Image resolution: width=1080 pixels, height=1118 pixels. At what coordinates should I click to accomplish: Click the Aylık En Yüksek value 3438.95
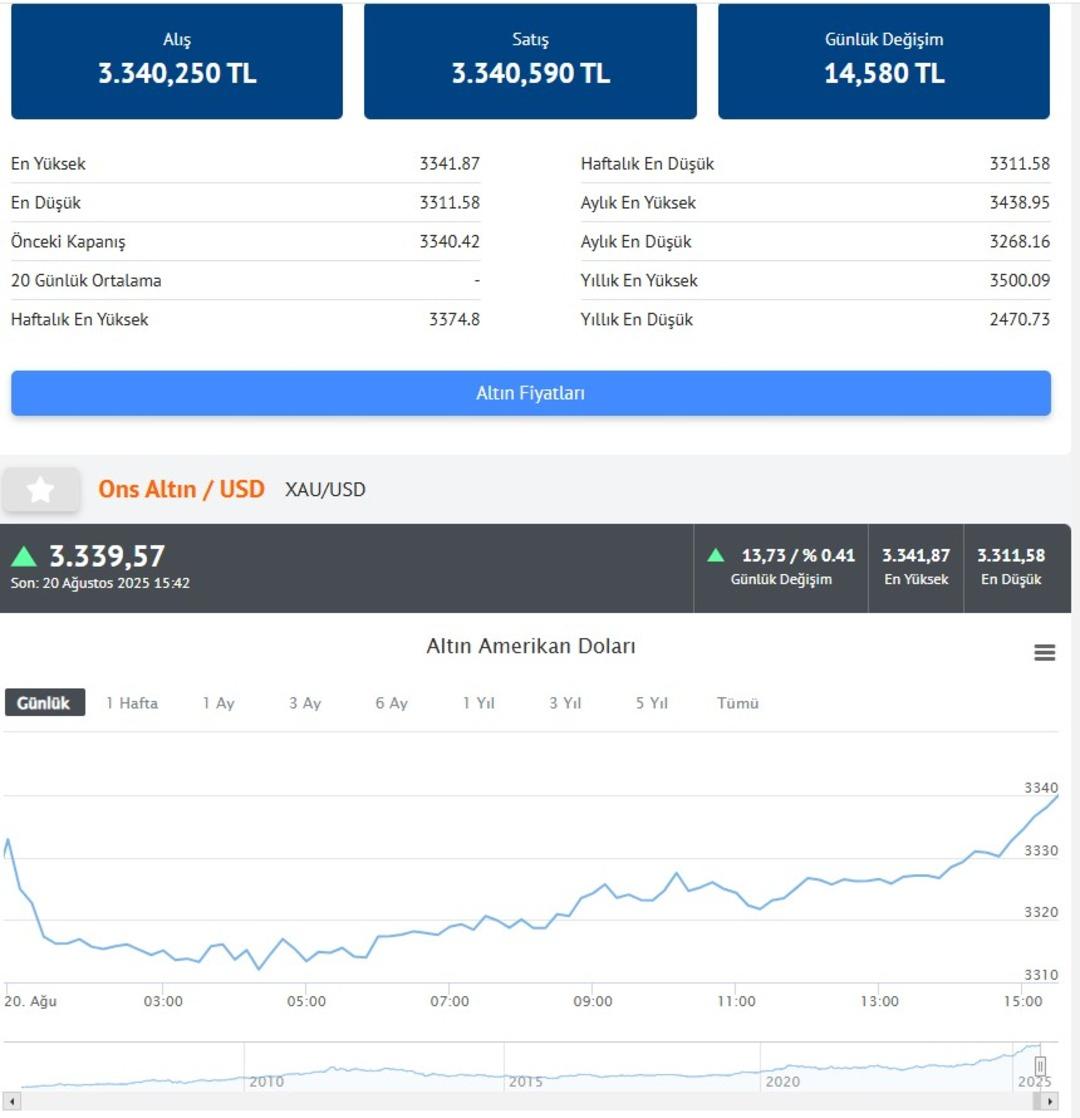(x=1019, y=202)
